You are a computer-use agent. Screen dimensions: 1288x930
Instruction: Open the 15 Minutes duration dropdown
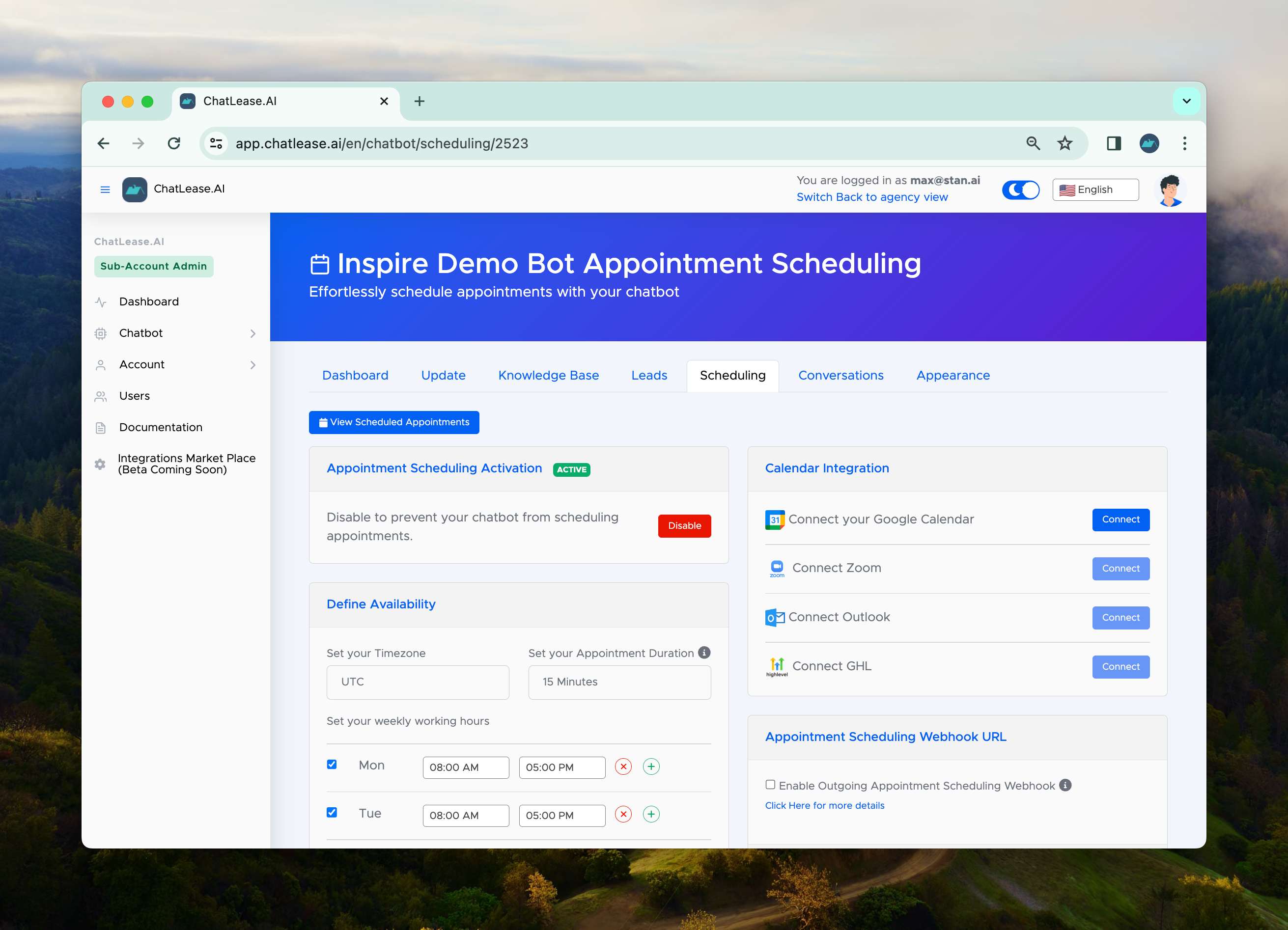click(619, 682)
